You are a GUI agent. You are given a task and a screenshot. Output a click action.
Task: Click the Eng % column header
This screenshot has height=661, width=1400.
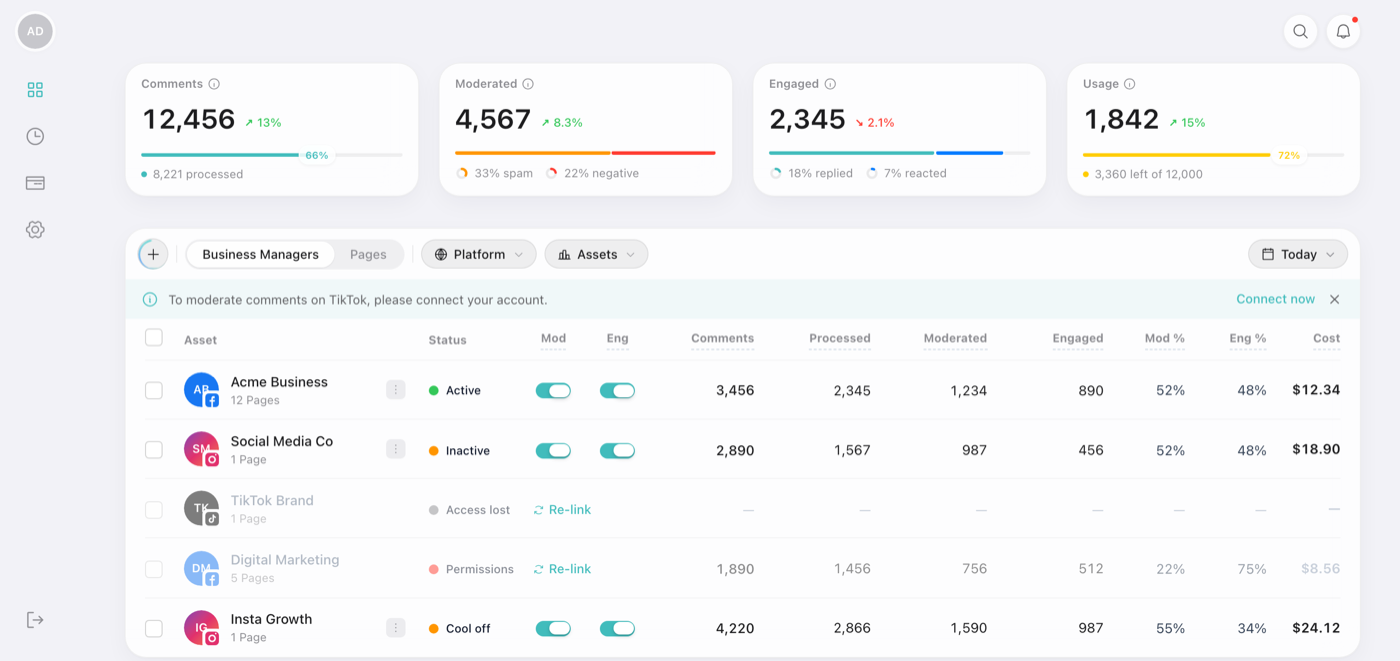(1248, 339)
